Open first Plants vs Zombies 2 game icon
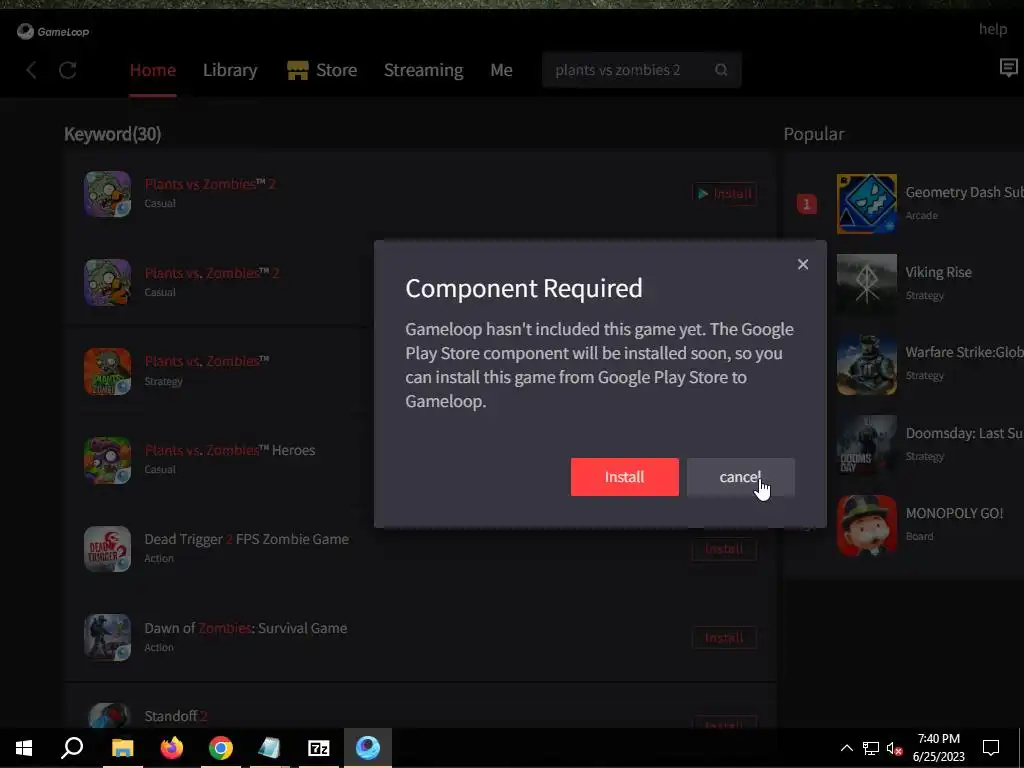1024x768 pixels. click(107, 194)
